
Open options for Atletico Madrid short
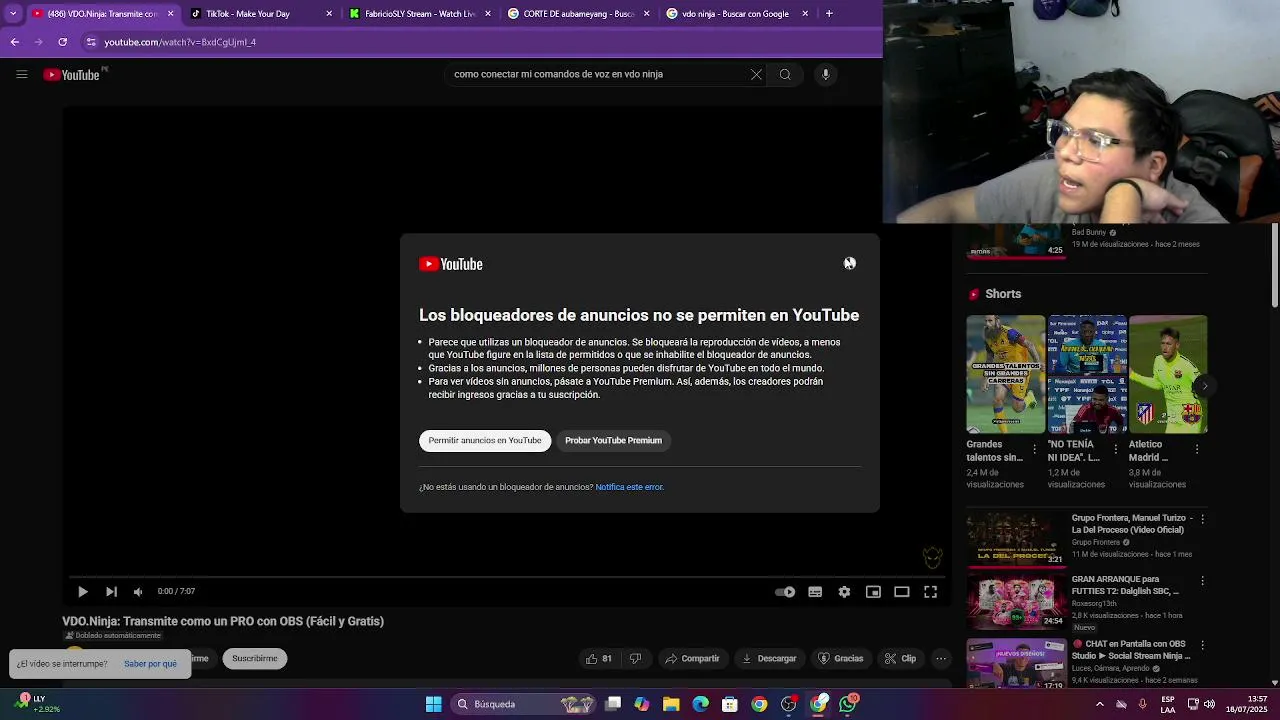(x=1197, y=449)
